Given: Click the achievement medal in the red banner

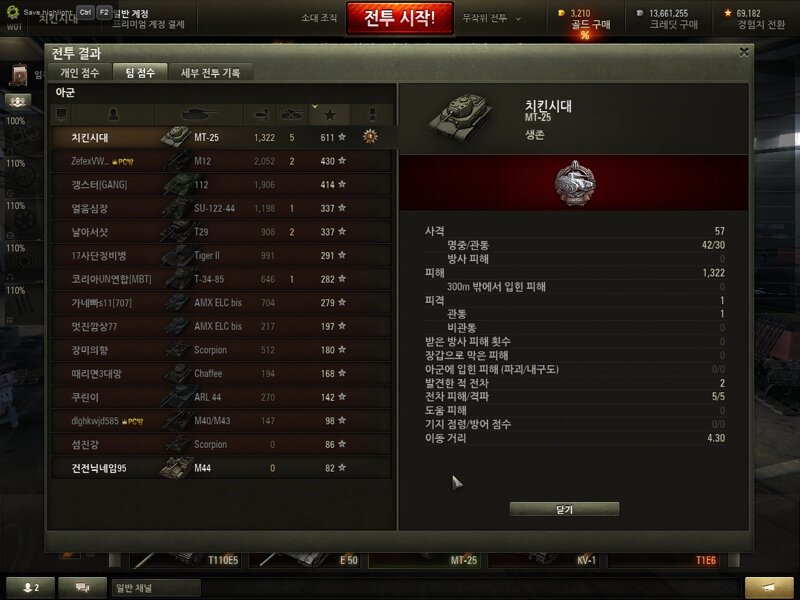Looking at the screenshot, I should [x=574, y=183].
